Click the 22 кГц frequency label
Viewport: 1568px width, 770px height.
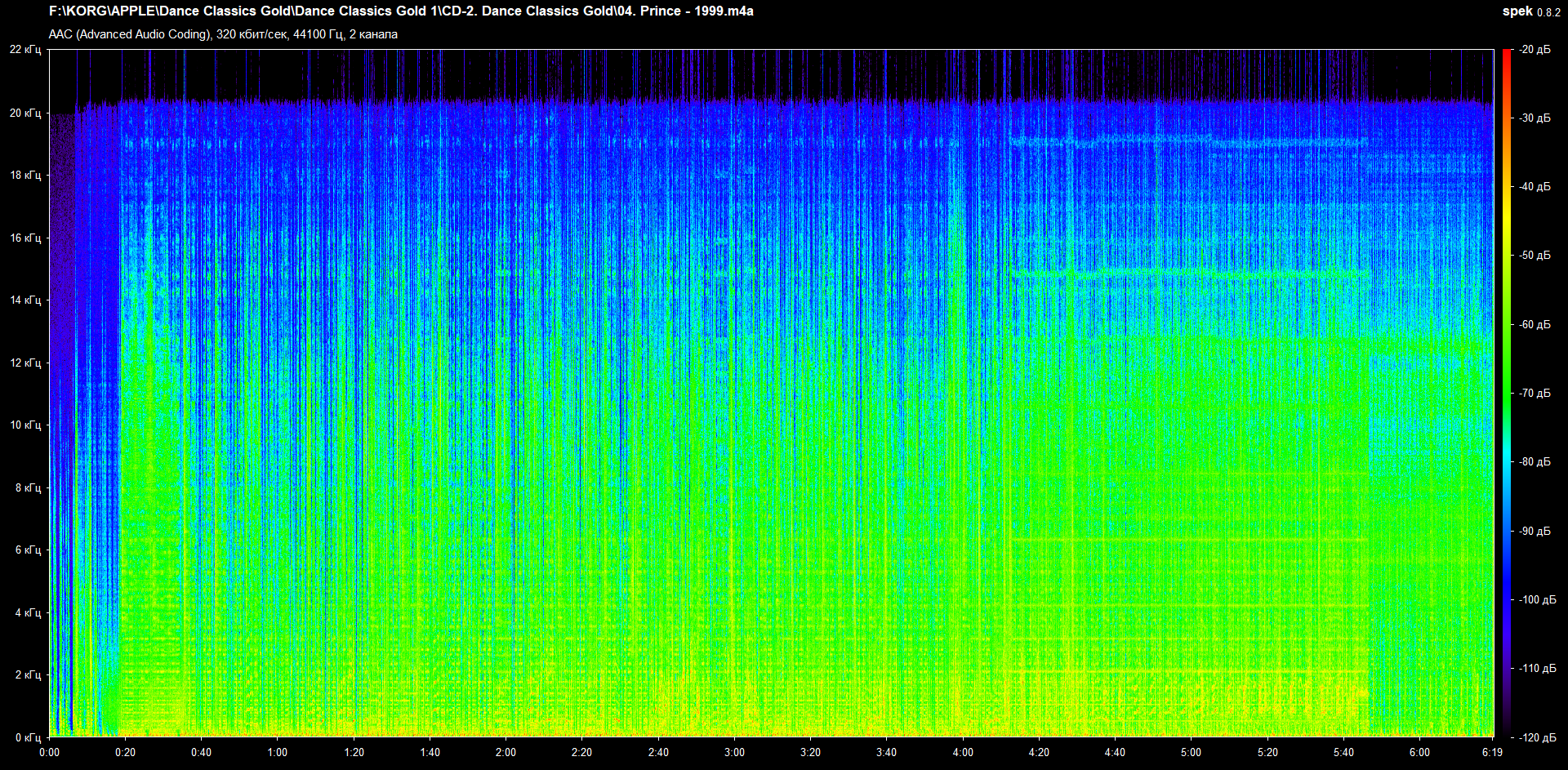click(x=25, y=50)
